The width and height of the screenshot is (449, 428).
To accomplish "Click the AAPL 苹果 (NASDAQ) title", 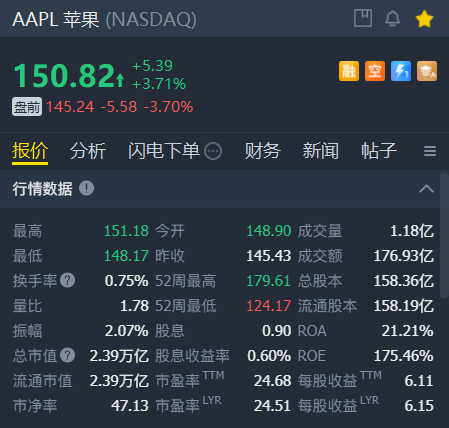I will (104, 19).
